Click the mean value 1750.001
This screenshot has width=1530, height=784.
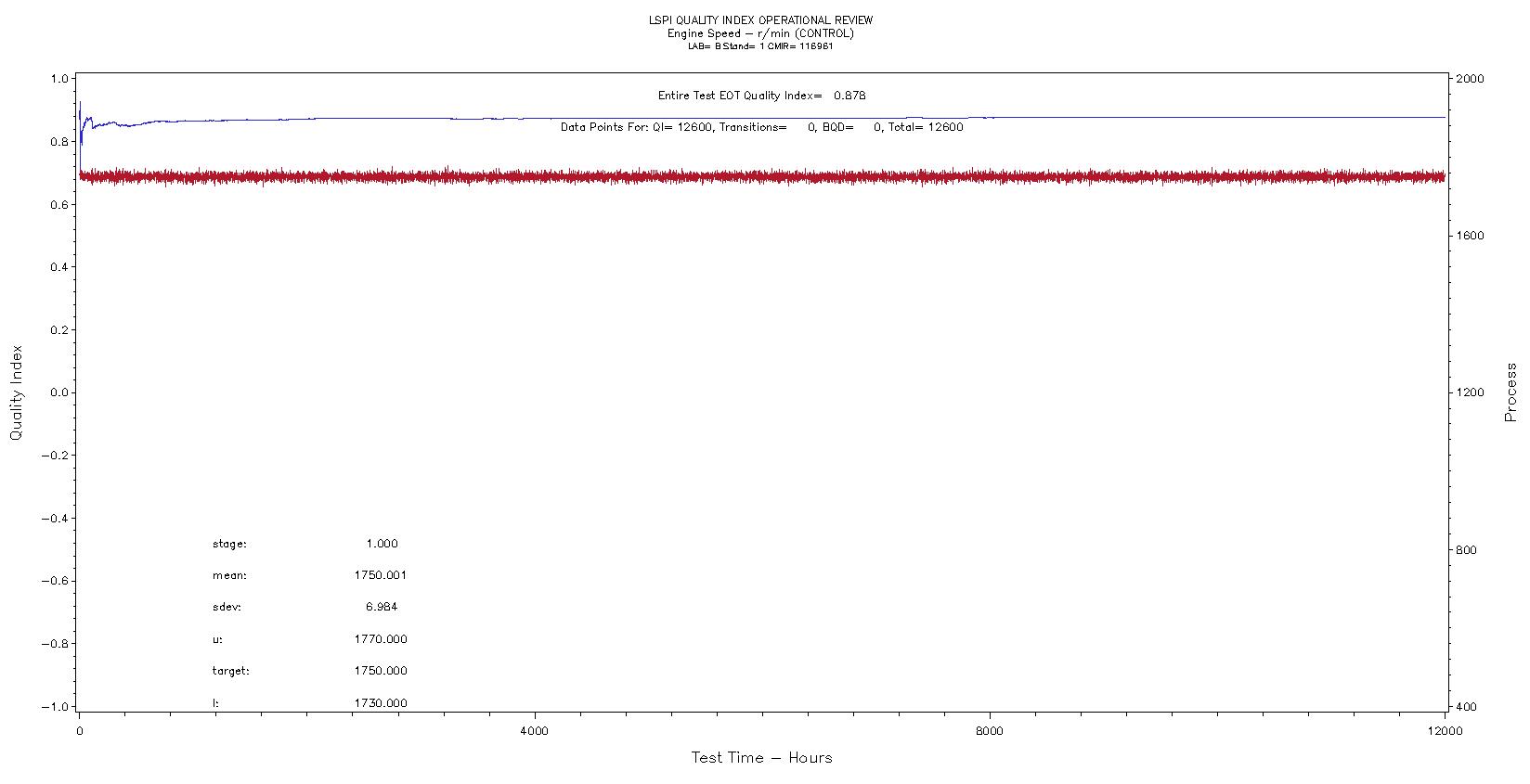[x=381, y=575]
